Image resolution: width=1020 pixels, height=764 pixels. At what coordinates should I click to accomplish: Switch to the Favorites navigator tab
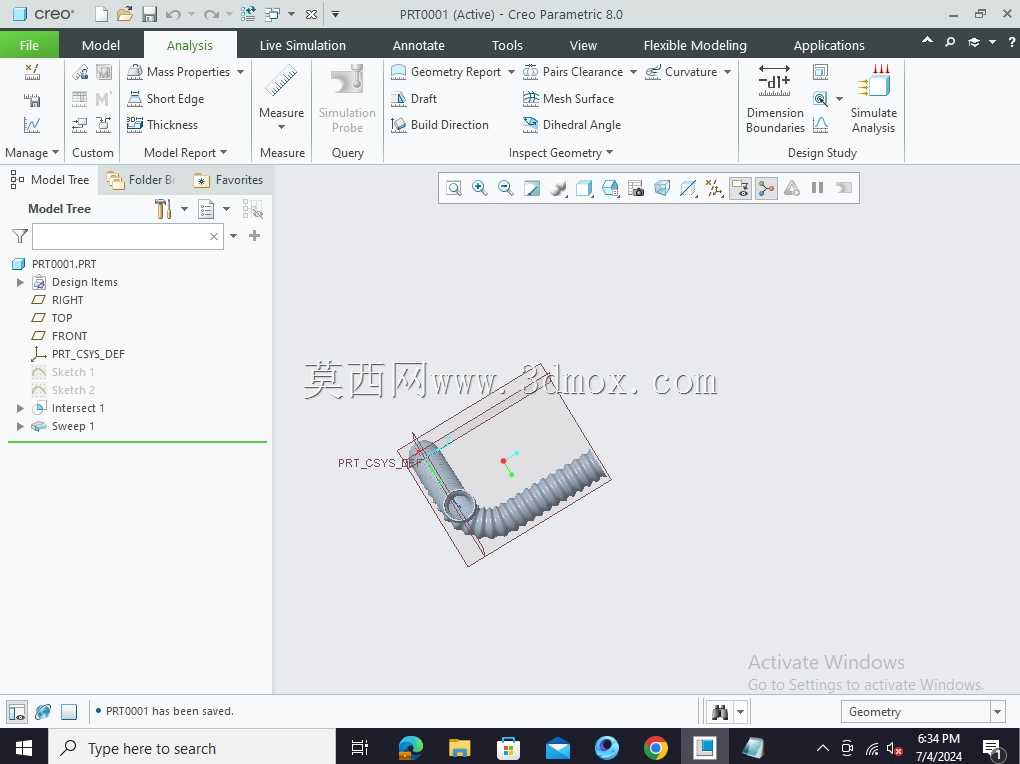pyautogui.click(x=229, y=180)
